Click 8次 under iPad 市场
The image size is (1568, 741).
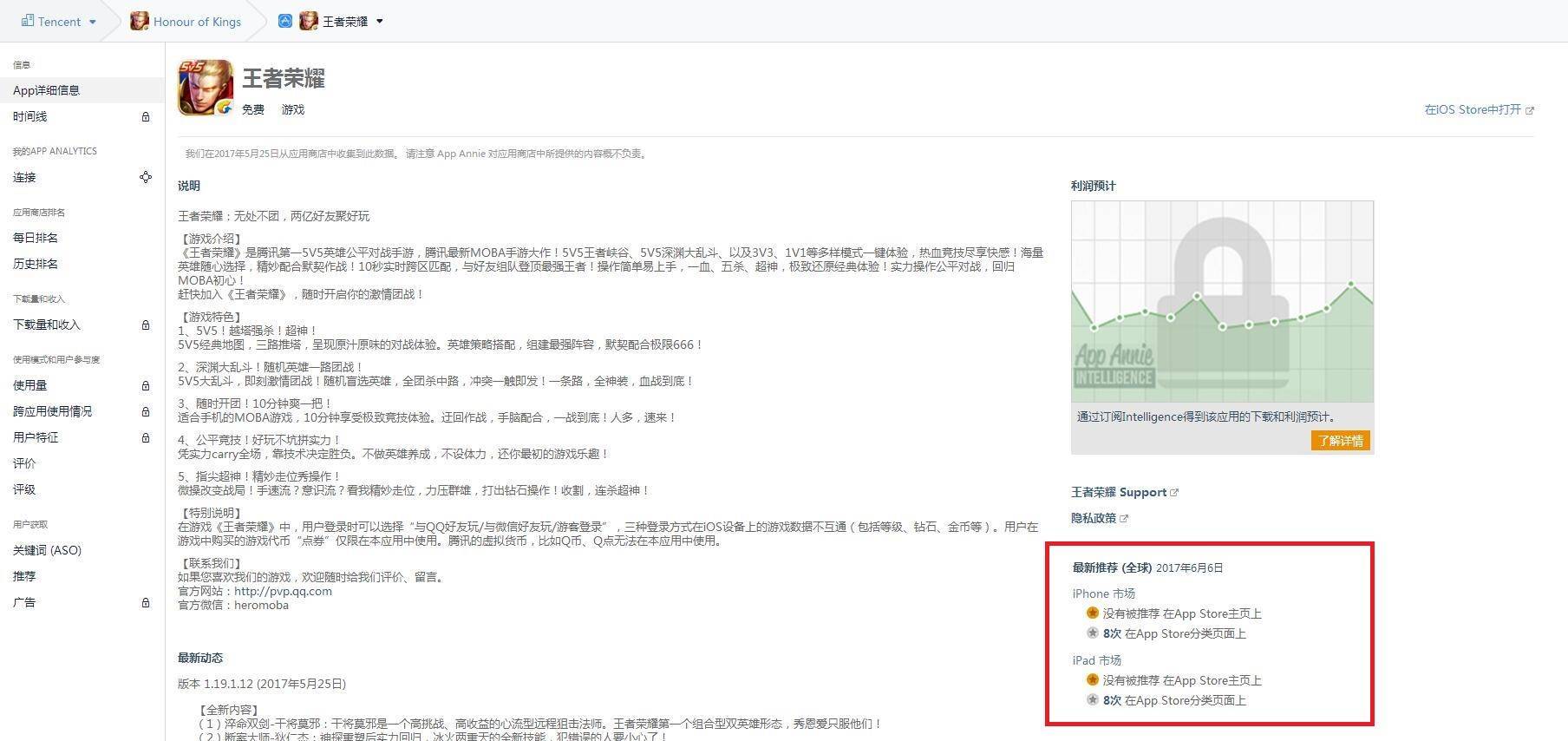click(1112, 700)
